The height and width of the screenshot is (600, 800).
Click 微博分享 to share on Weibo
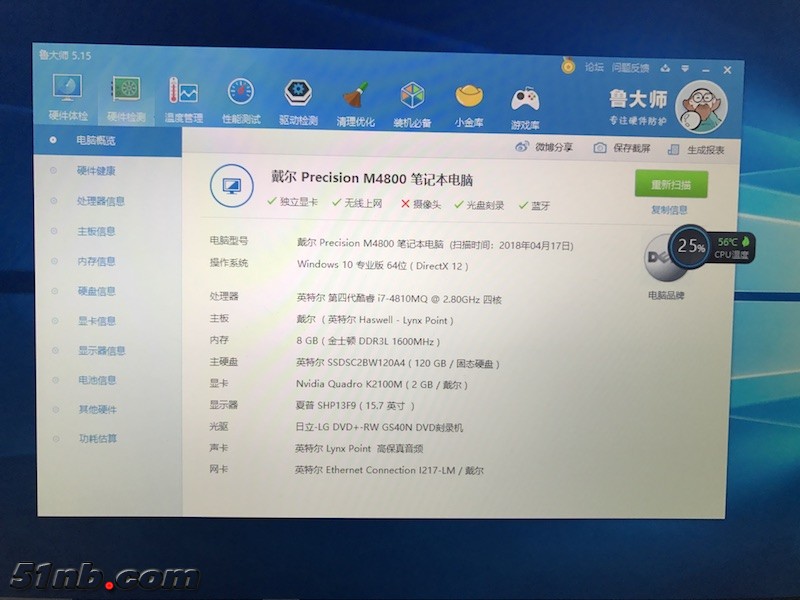click(545, 148)
